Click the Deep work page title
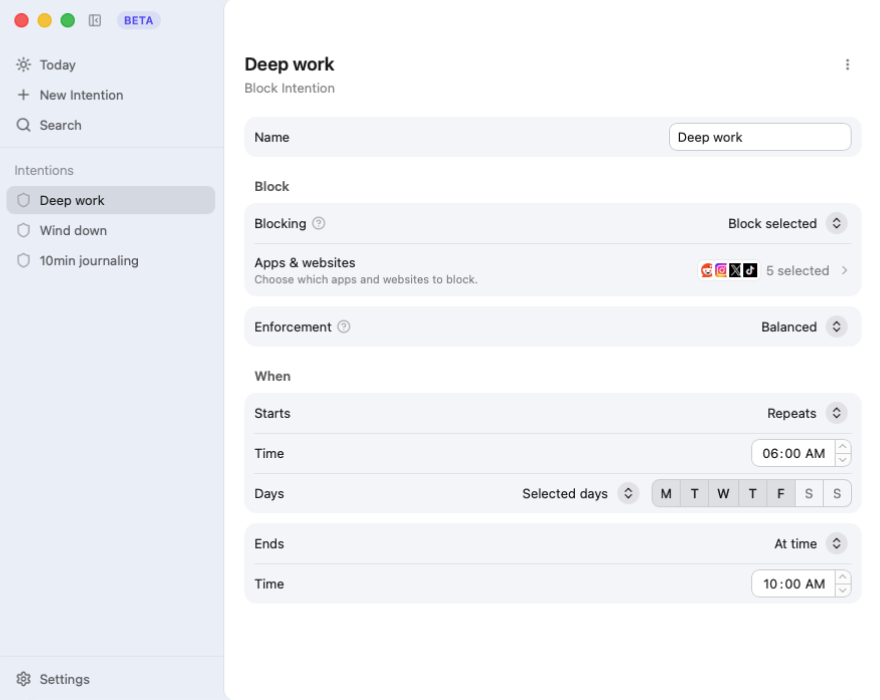Screen dimensions: 880x700 (290, 65)
